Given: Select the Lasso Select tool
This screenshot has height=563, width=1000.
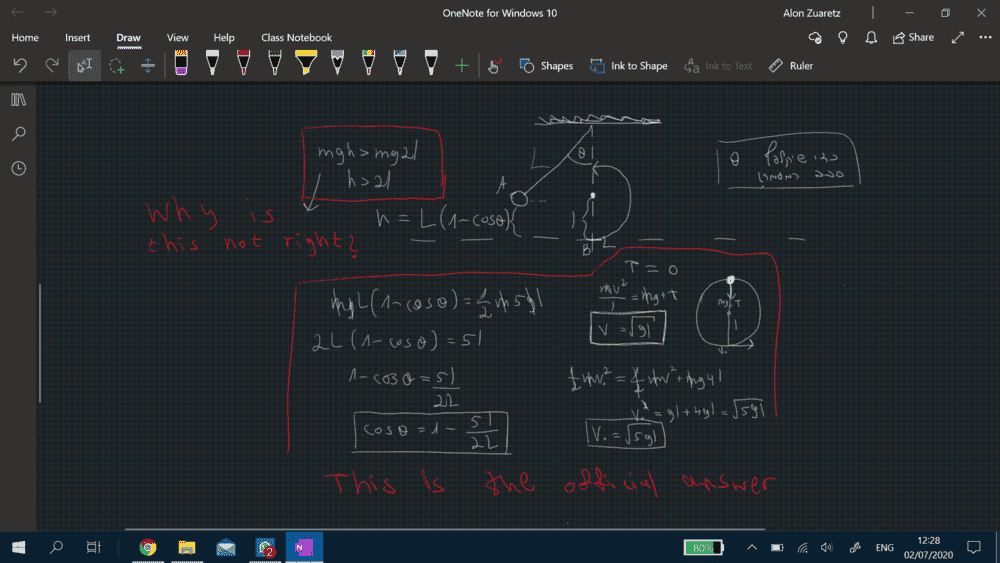Looking at the screenshot, I should pyautogui.click(x=117, y=66).
